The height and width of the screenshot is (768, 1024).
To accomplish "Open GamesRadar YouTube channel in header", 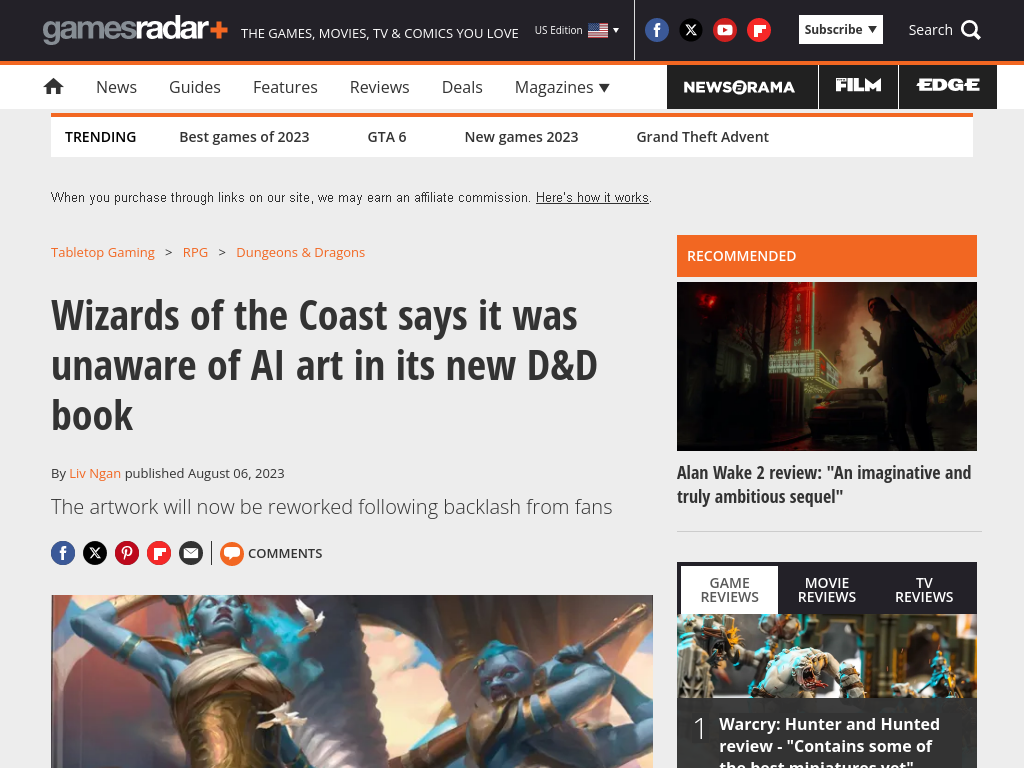I will click(725, 30).
